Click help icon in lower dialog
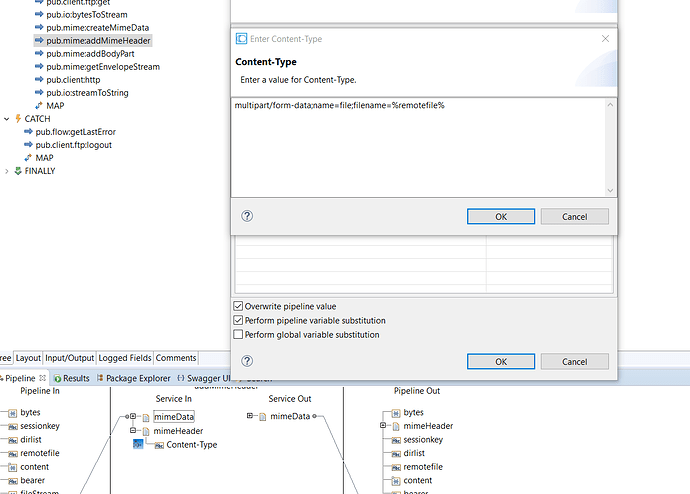690x494 pixels. coord(247,361)
